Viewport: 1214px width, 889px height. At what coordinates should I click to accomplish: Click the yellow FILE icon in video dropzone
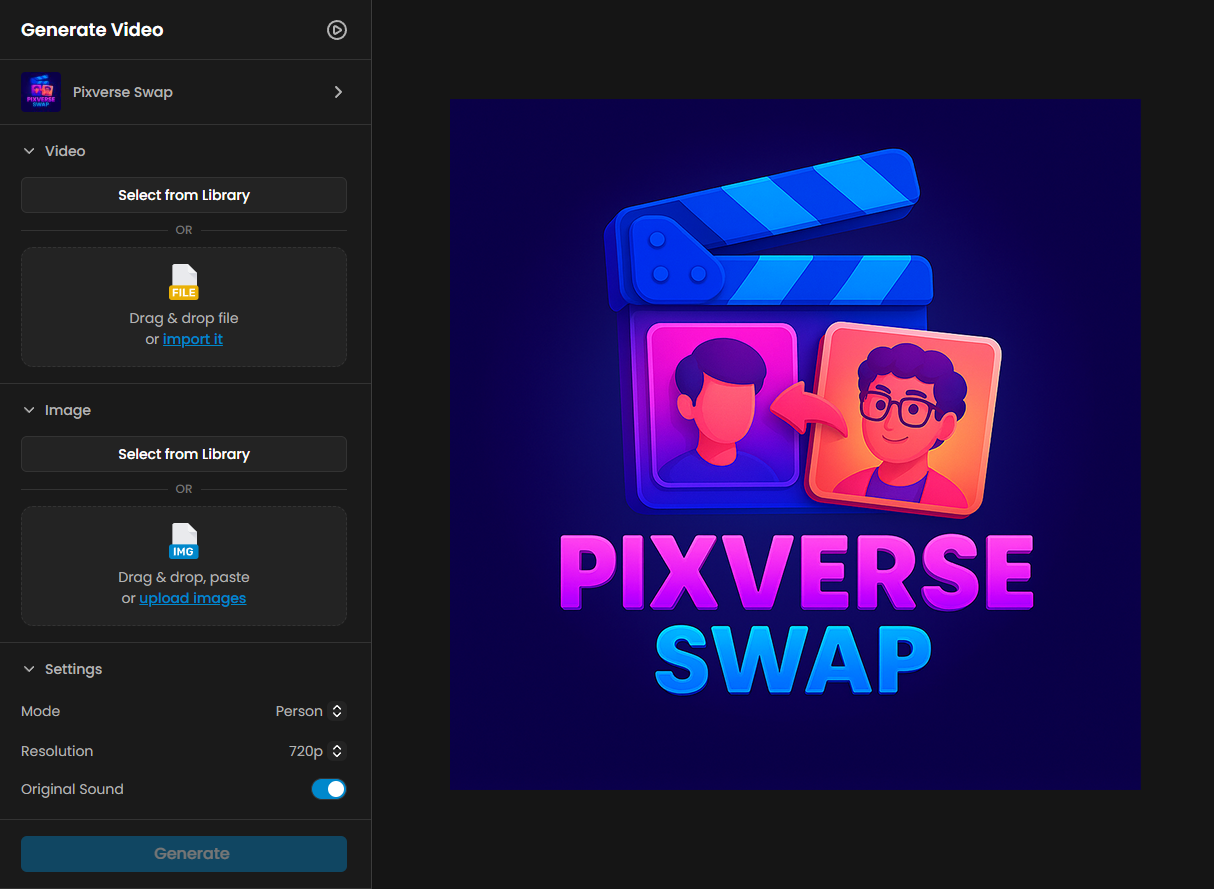[x=184, y=282]
